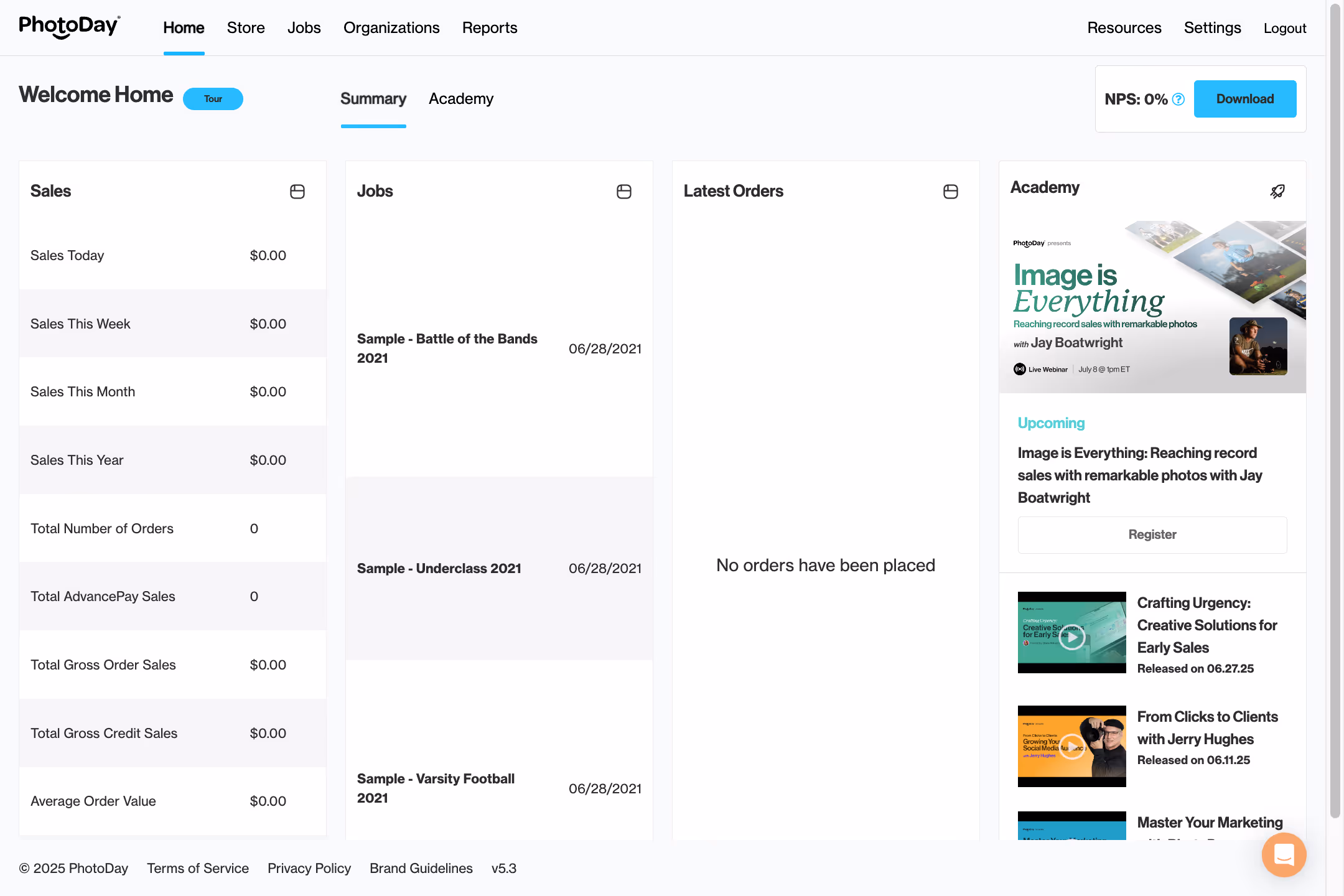Image resolution: width=1344 pixels, height=896 pixels.
Task: Open the Latest Orders calendar icon
Action: [951, 192]
